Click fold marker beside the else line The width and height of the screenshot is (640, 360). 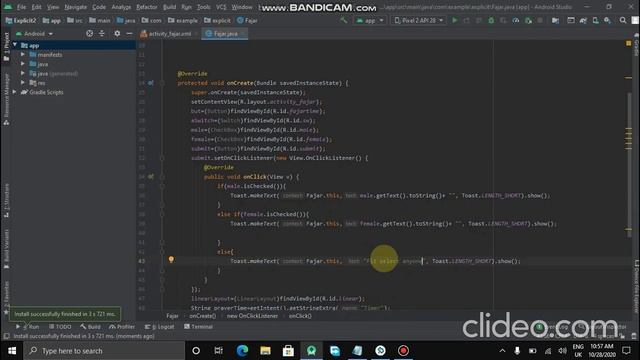[162, 252]
